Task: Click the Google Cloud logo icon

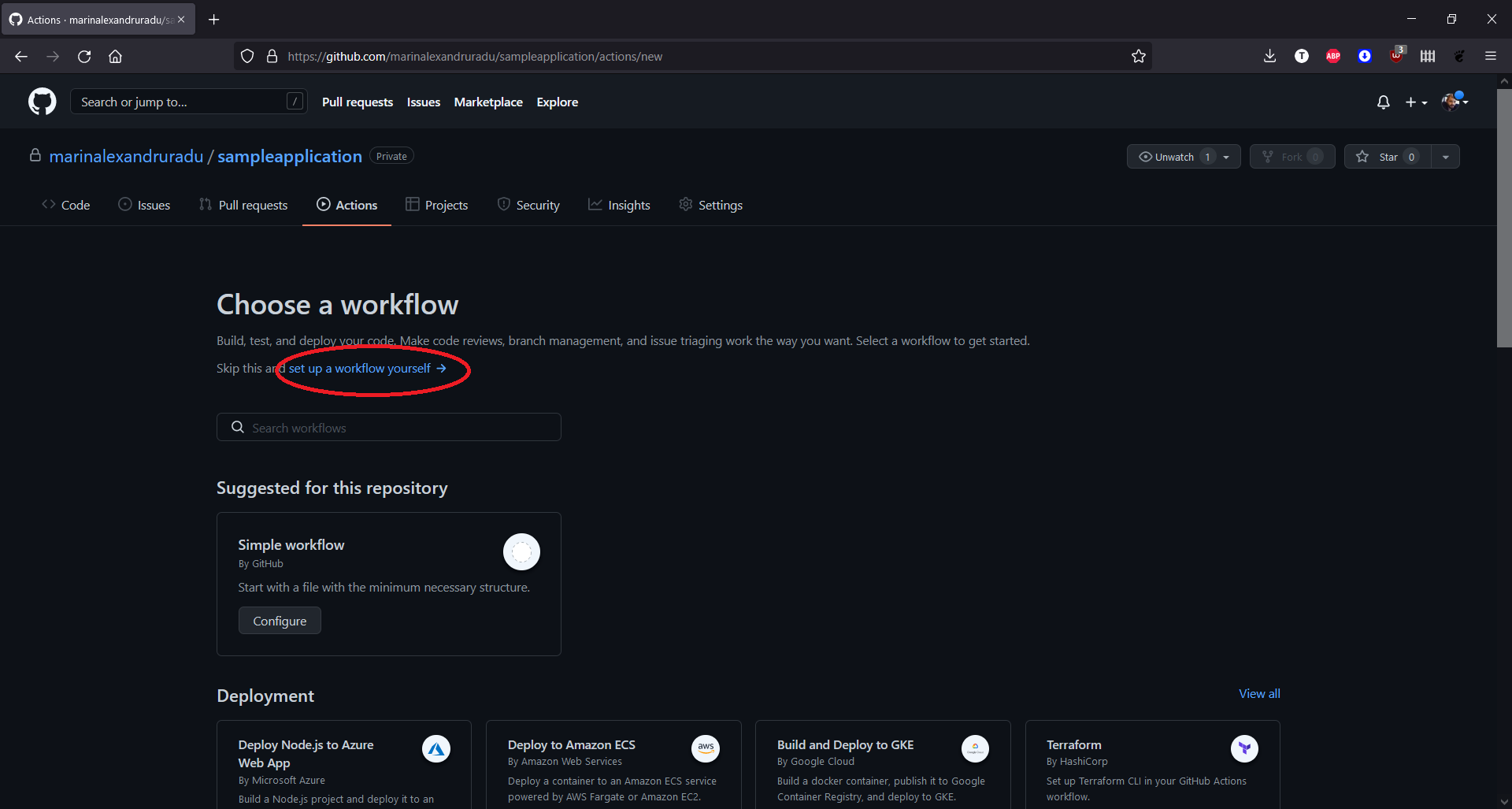Action: (975, 748)
